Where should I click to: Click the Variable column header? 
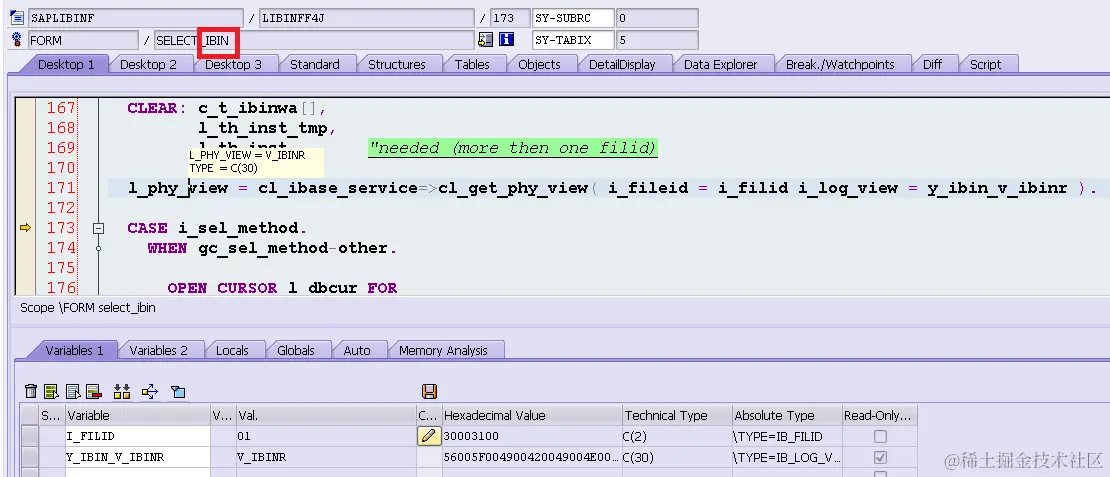click(x=138, y=415)
